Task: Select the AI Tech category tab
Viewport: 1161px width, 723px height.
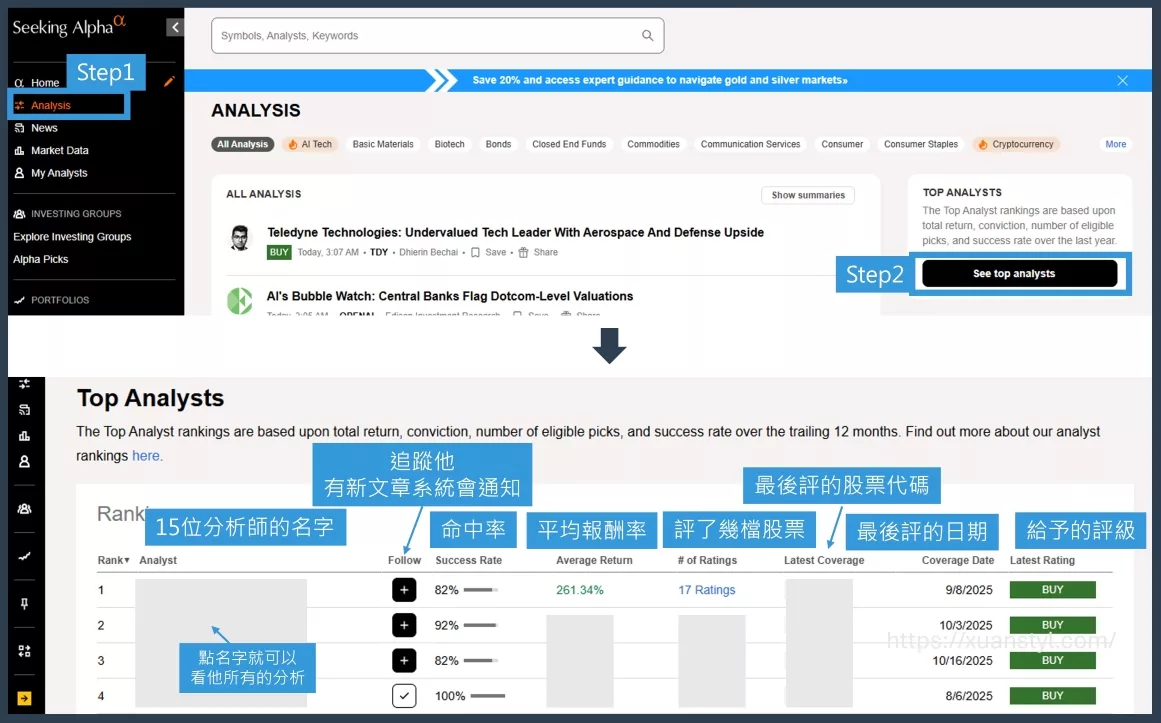Action: 310,144
